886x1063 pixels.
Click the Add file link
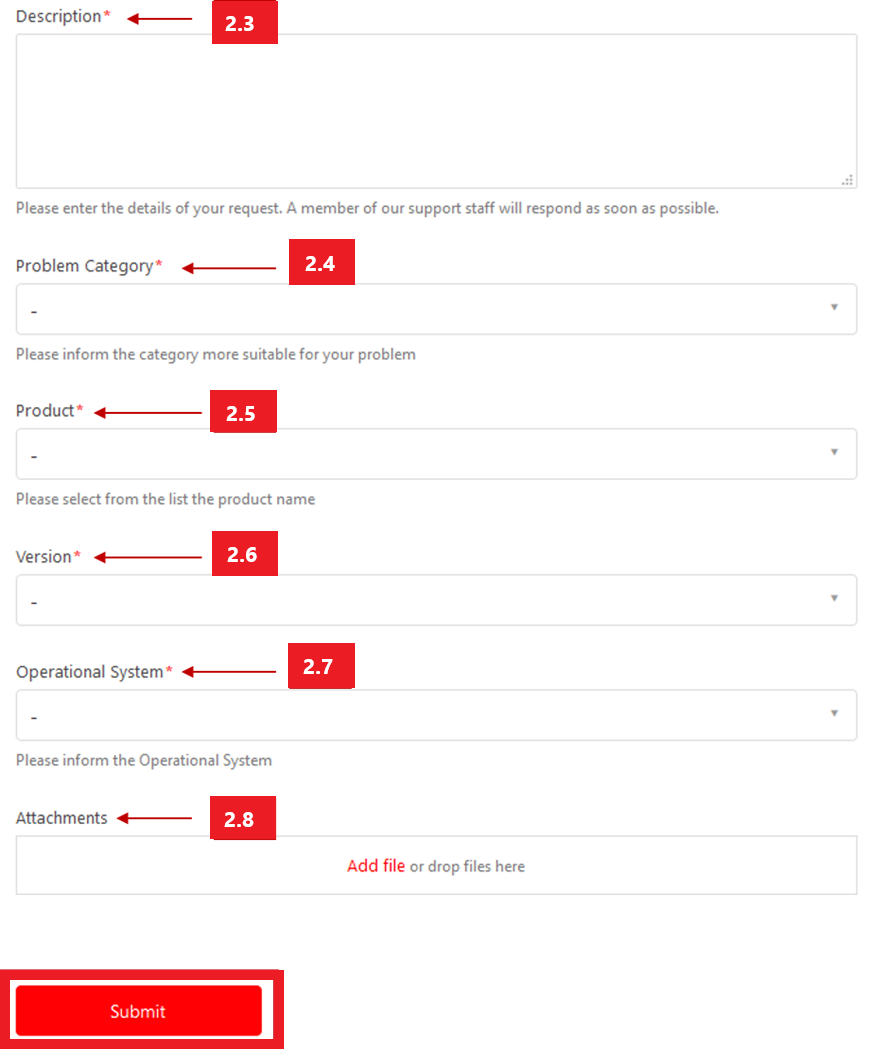[x=376, y=866]
